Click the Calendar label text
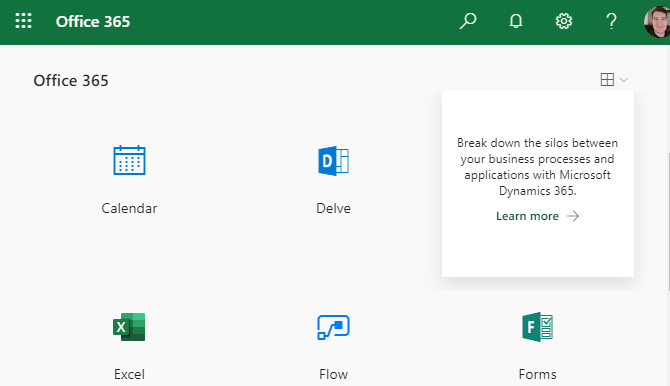 click(129, 208)
